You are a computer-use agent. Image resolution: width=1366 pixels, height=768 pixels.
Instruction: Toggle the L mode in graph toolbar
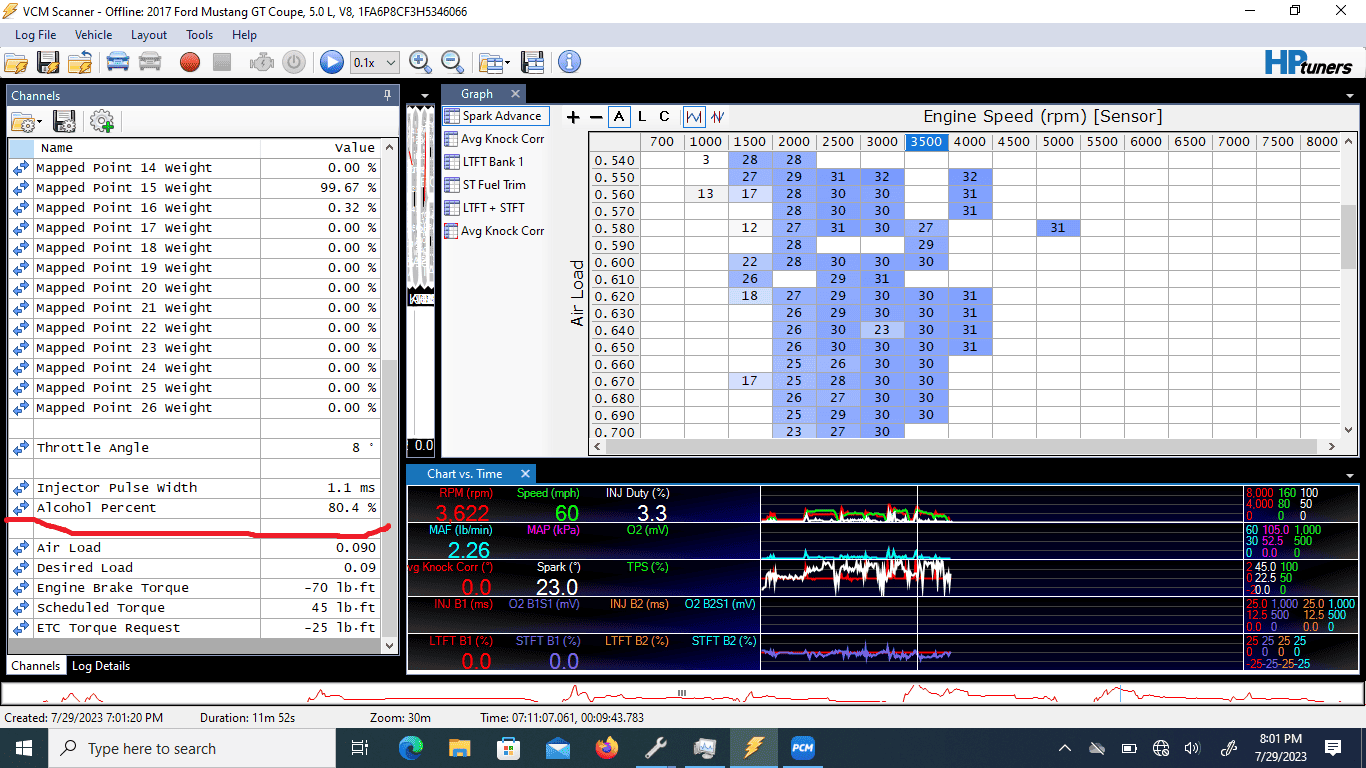point(642,117)
